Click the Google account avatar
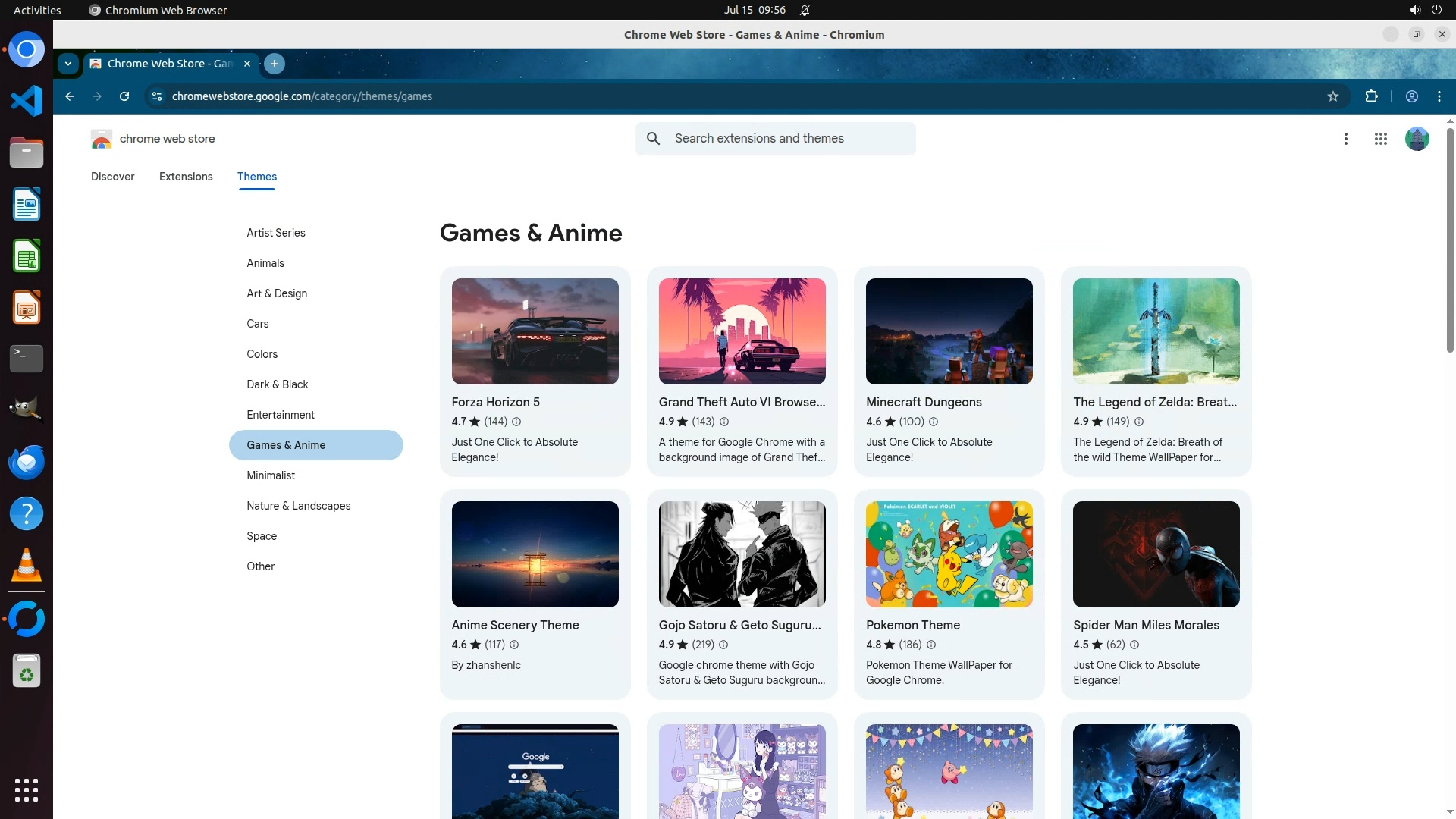Image resolution: width=1456 pixels, height=819 pixels. click(1417, 139)
